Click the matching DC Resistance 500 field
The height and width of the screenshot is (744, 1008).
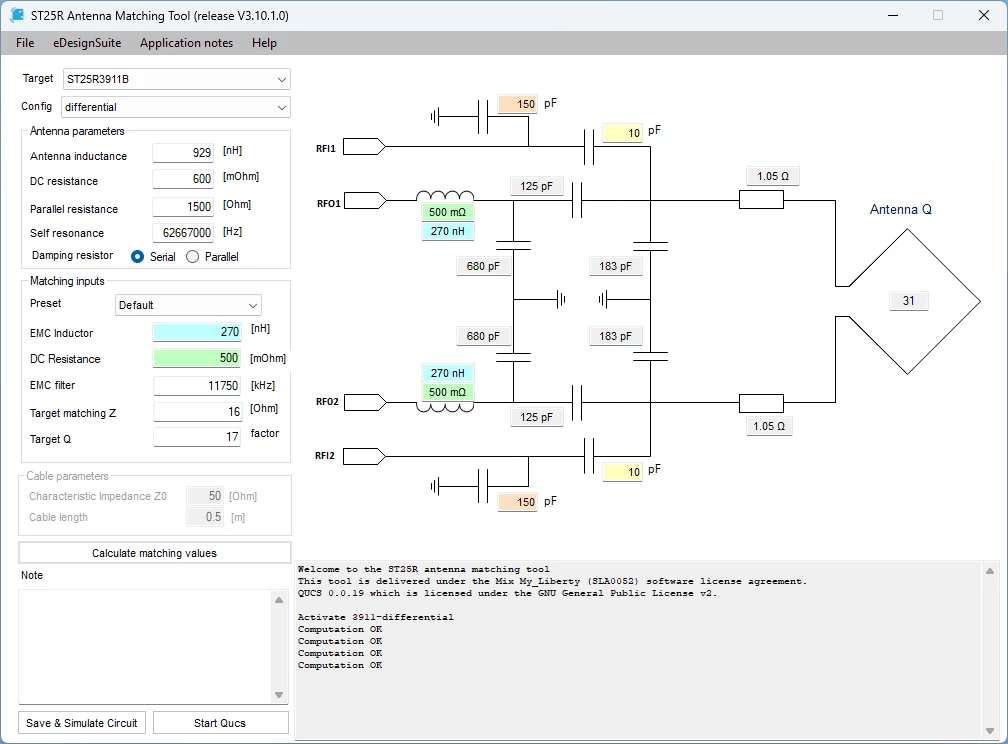197,358
